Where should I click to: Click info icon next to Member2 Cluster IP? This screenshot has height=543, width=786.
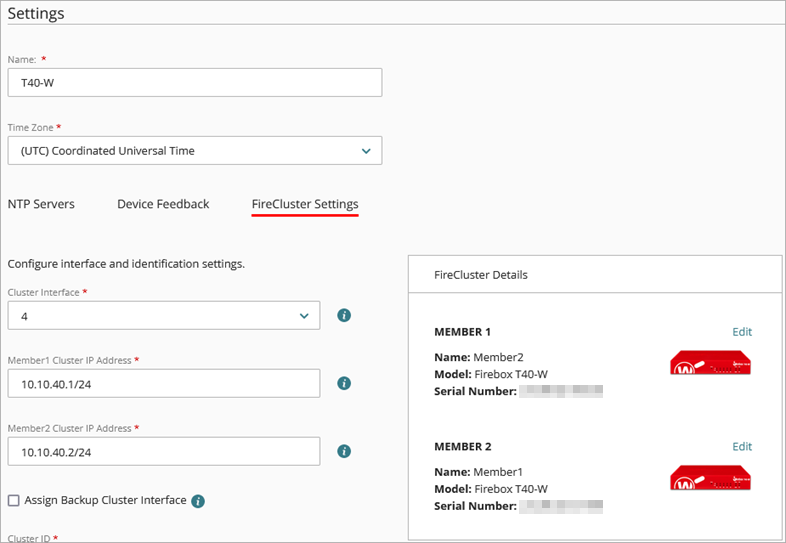pos(344,451)
